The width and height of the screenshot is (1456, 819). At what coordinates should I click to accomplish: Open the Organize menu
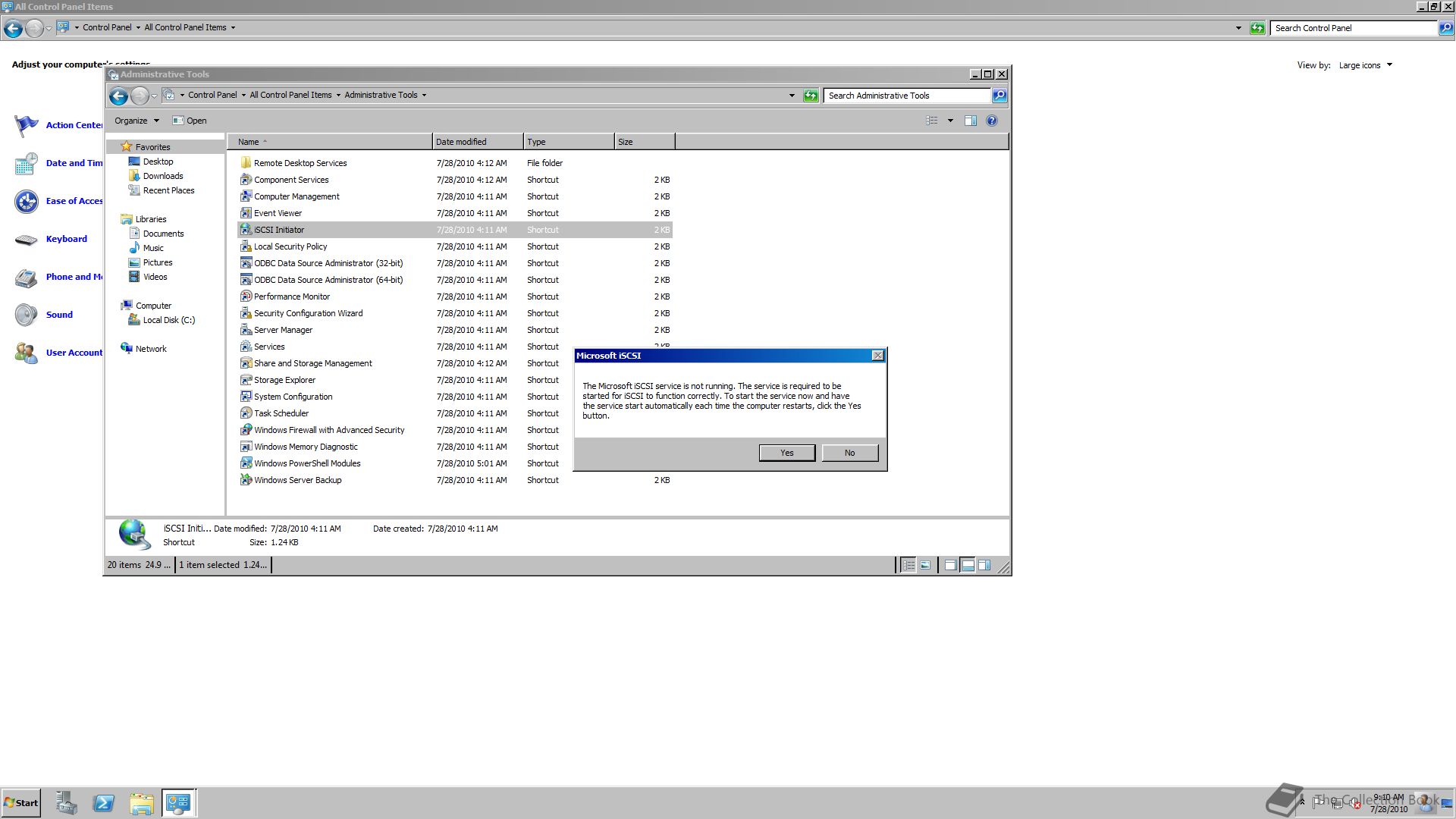point(136,121)
